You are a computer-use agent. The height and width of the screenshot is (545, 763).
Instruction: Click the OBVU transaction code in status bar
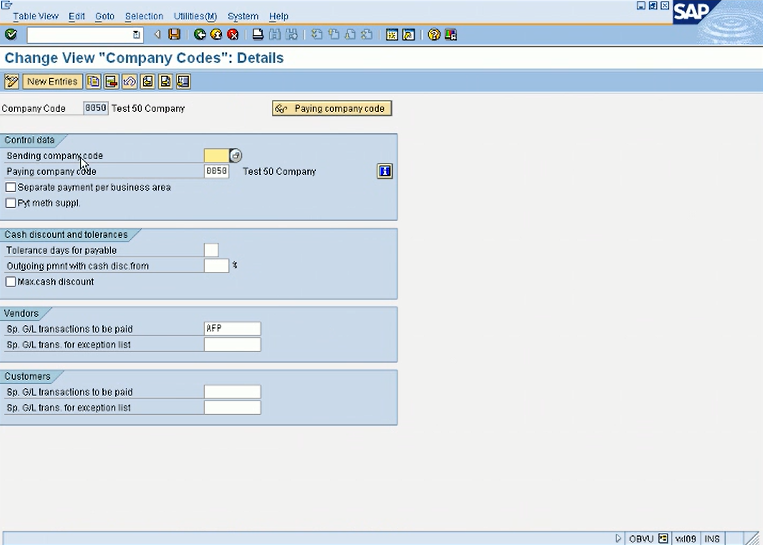tap(641, 539)
